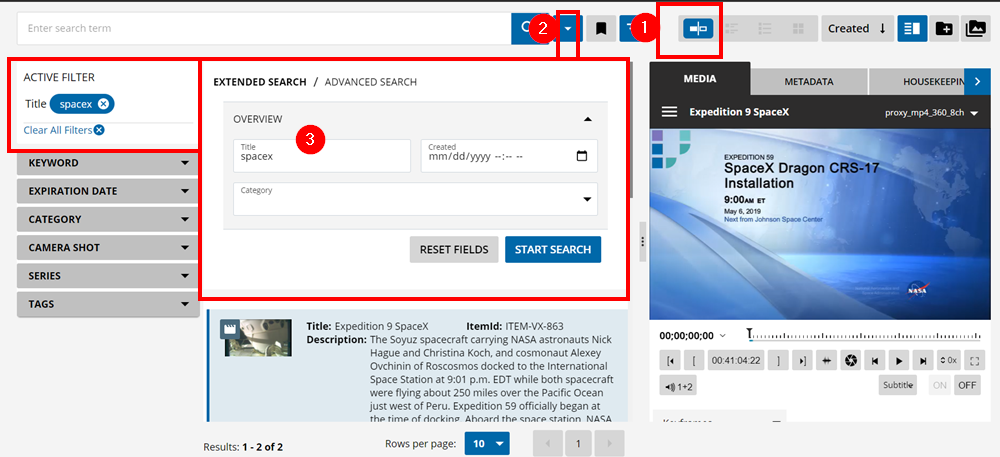Turn subtitles OFF
This screenshot has width=1000, height=457.
point(967,385)
